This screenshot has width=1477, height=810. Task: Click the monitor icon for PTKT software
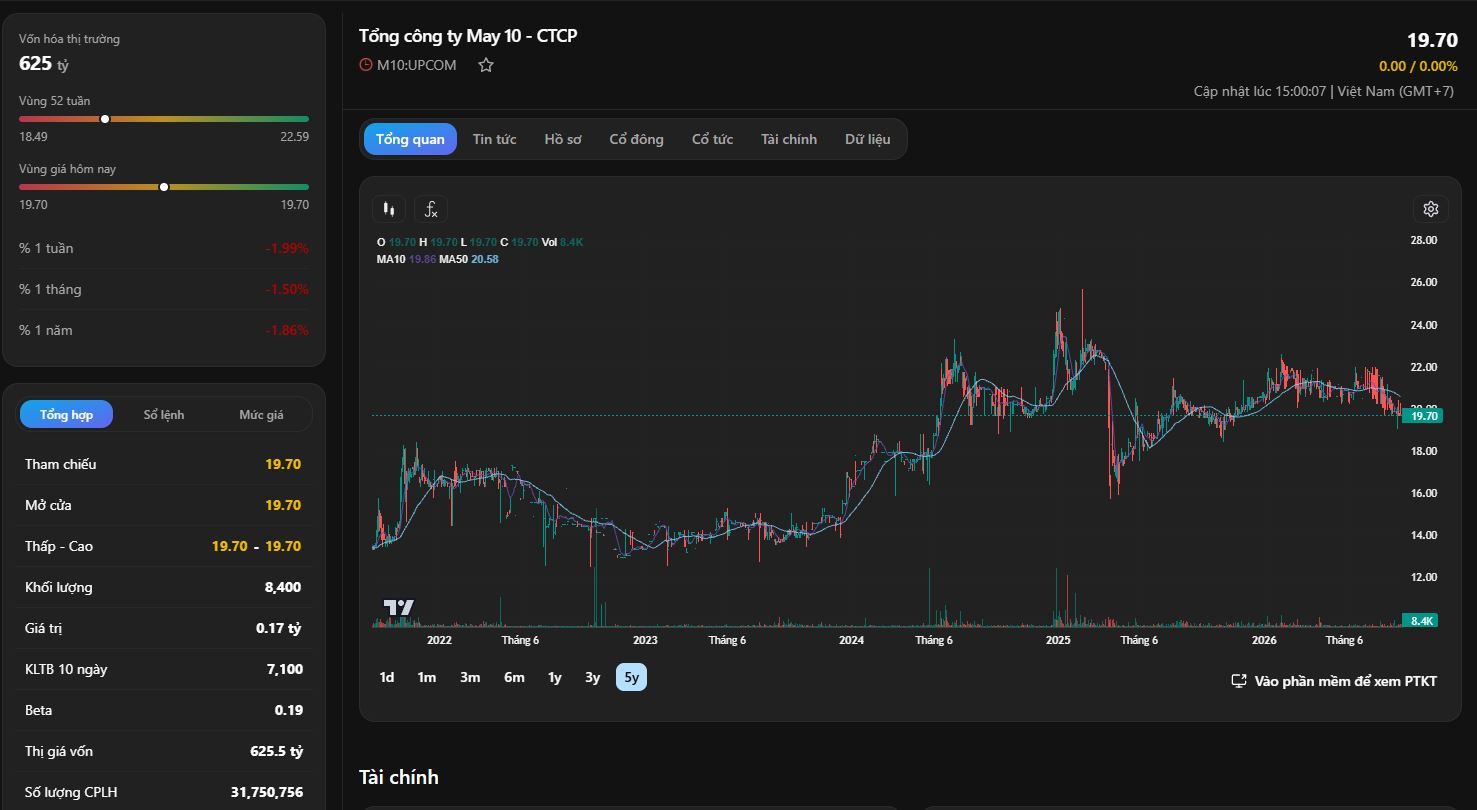[1239, 681]
